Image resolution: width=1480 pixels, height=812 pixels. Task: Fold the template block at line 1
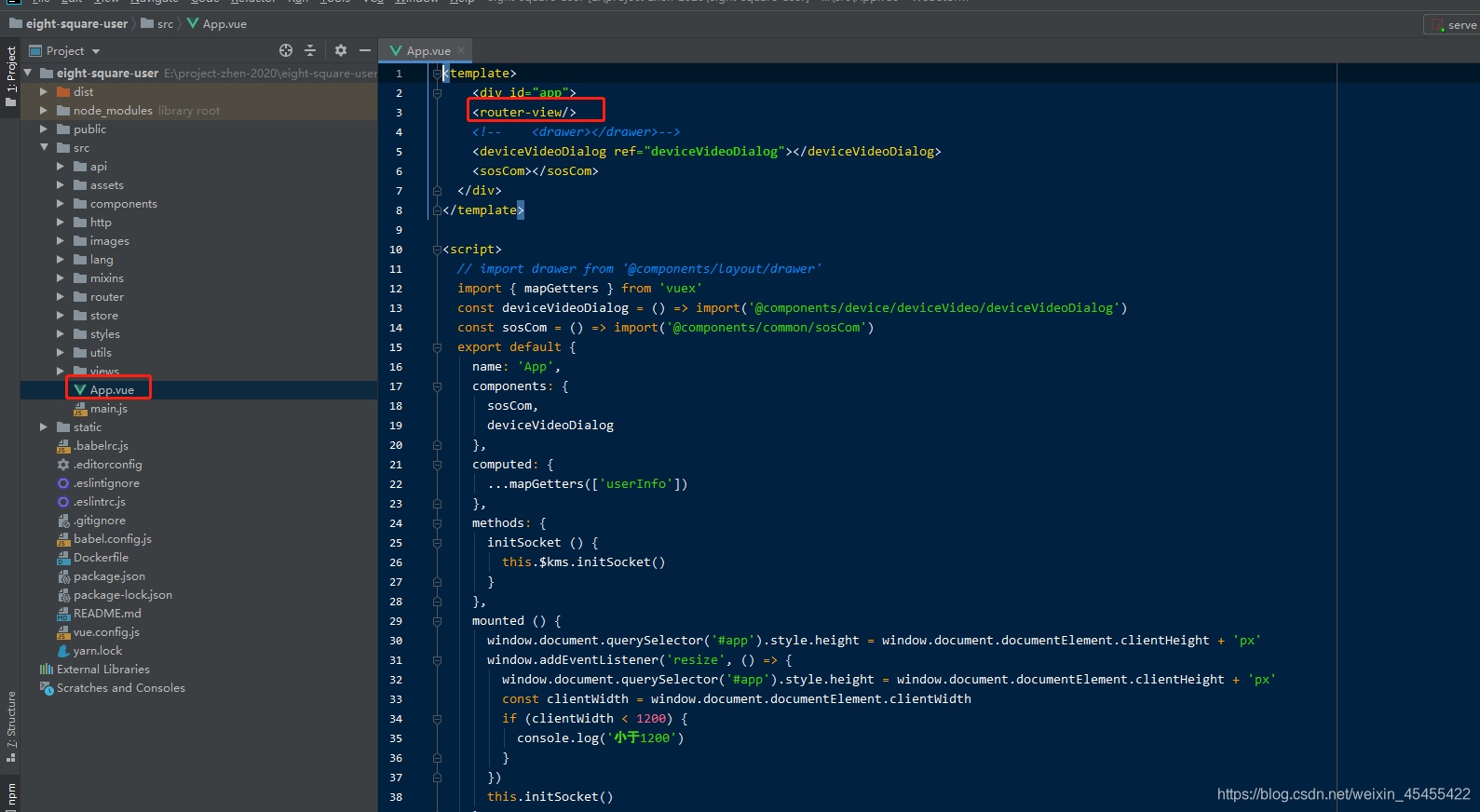437,74
